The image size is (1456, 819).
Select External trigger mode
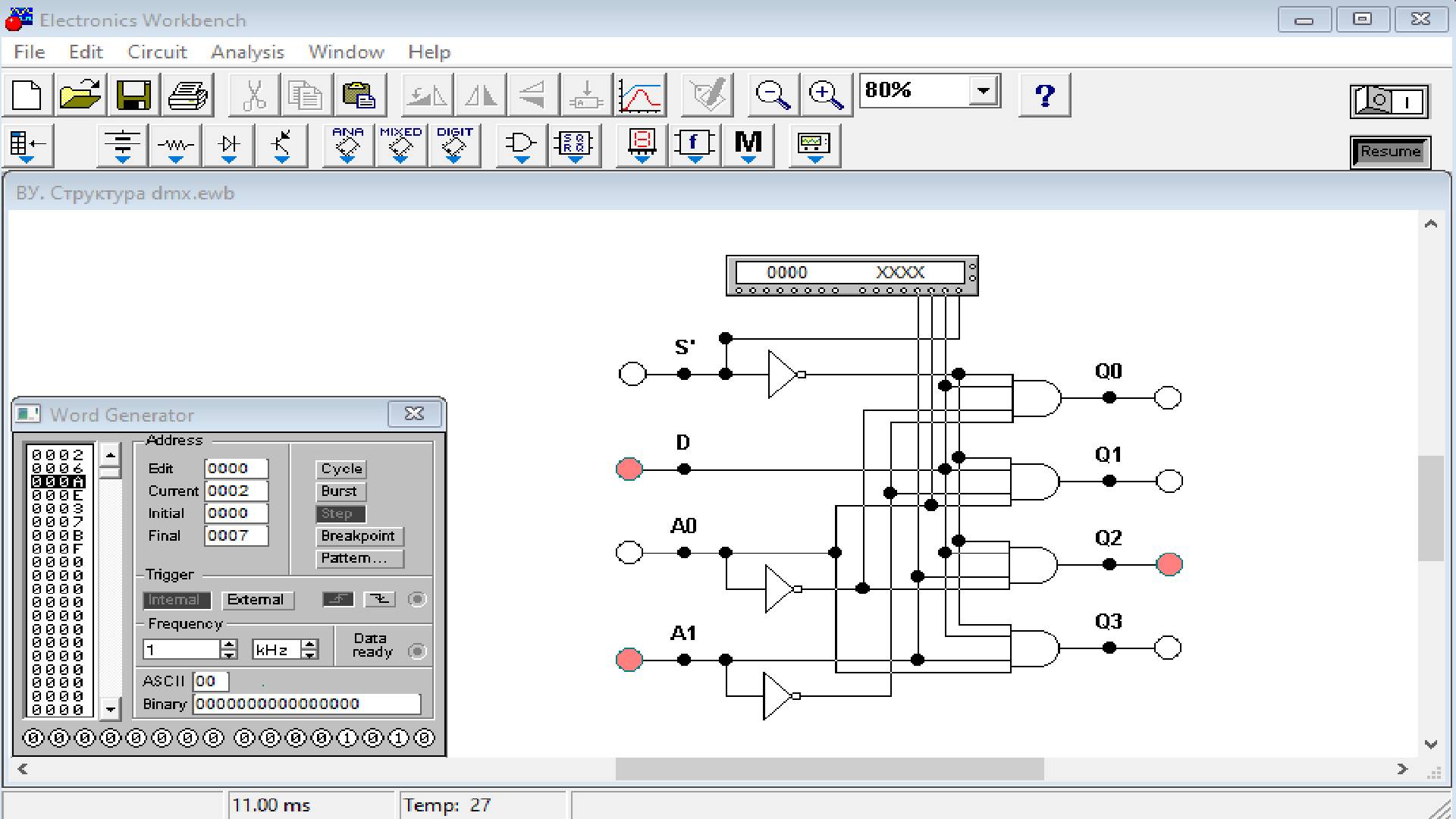coord(256,600)
